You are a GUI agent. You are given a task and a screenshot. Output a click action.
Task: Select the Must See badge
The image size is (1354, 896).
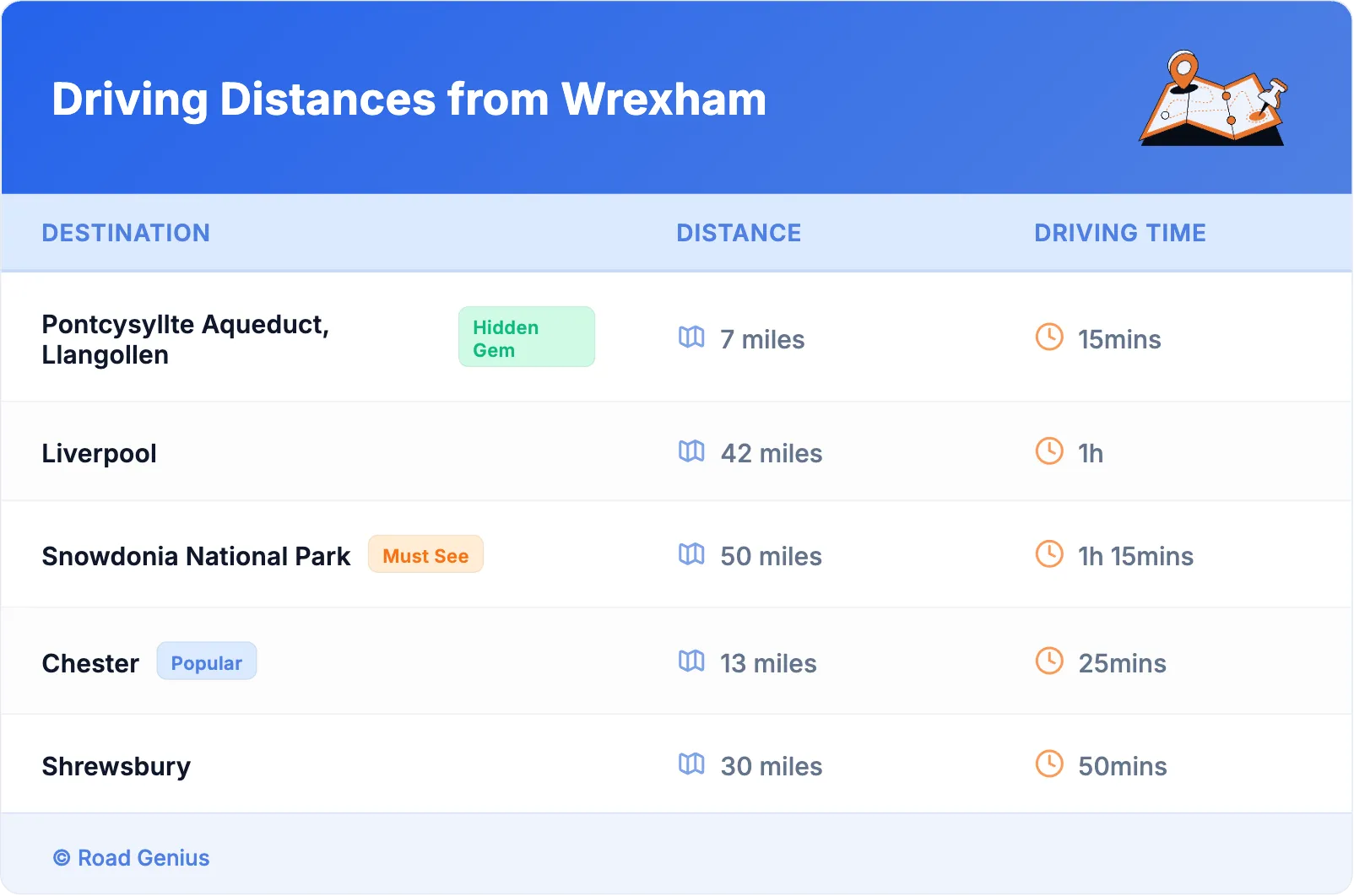coord(425,554)
